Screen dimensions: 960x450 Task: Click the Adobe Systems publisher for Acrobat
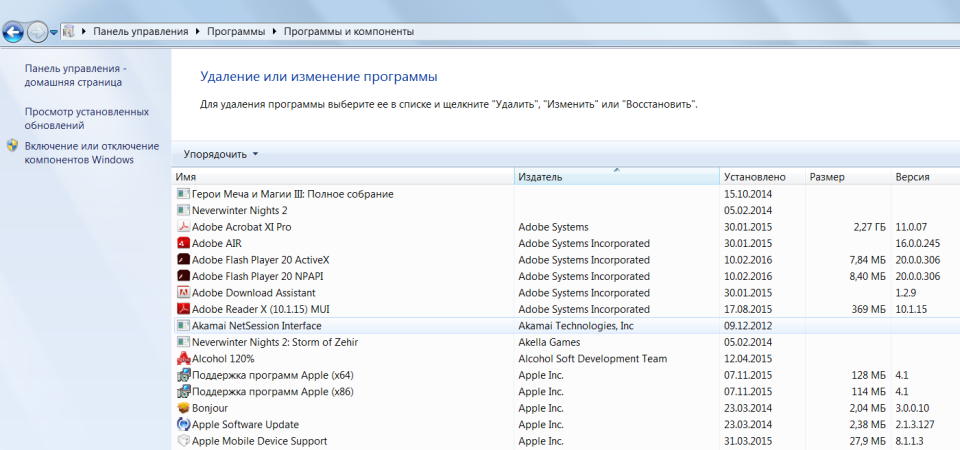(x=553, y=227)
